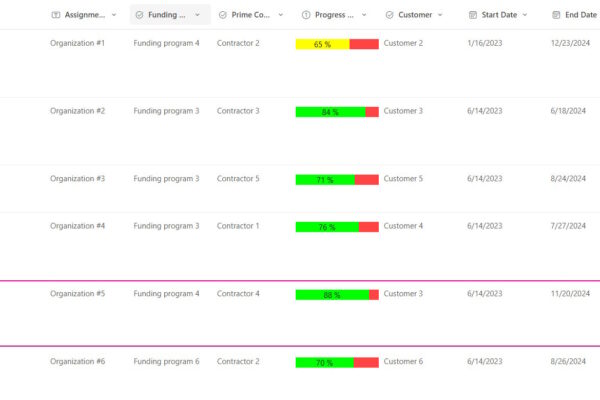Select the Organization #1 cell
Screen dimensions: 600x400
pos(77,43)
